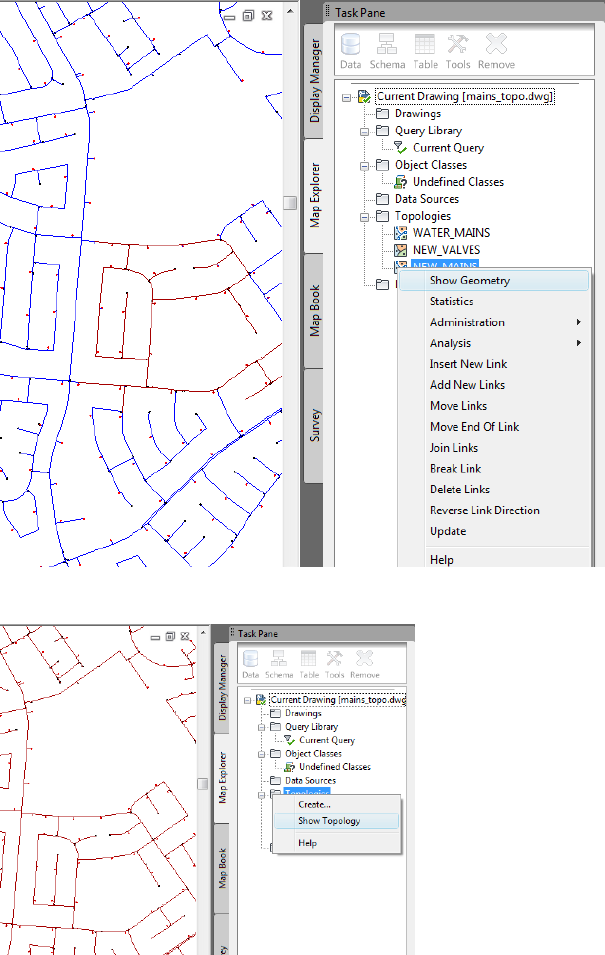Collapse the Current Drawing node in the top tree
Viewport: 605px width, 955px height.
point(346,97)
